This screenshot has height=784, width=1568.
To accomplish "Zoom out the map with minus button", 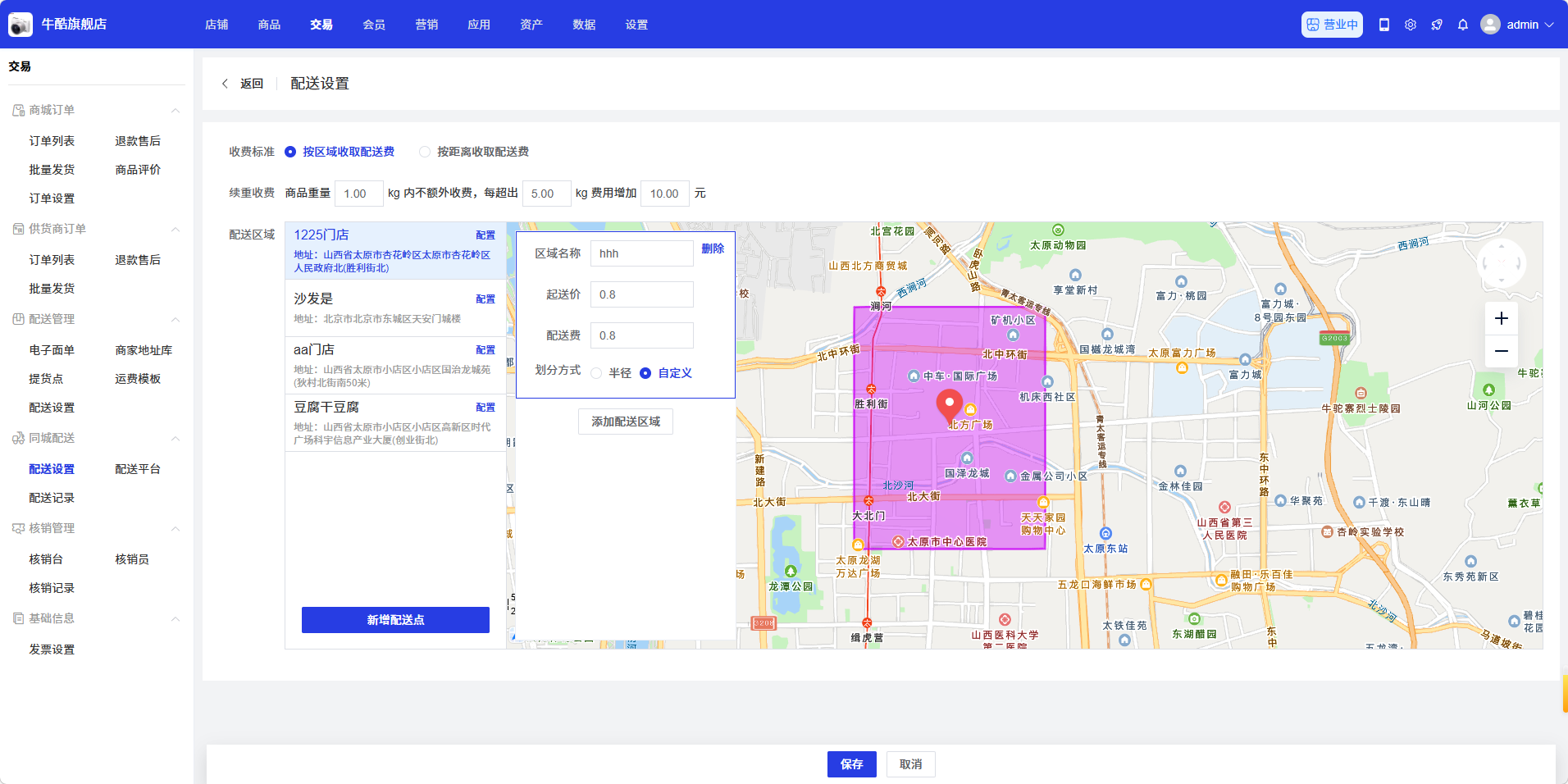I will pos(1502,351).
